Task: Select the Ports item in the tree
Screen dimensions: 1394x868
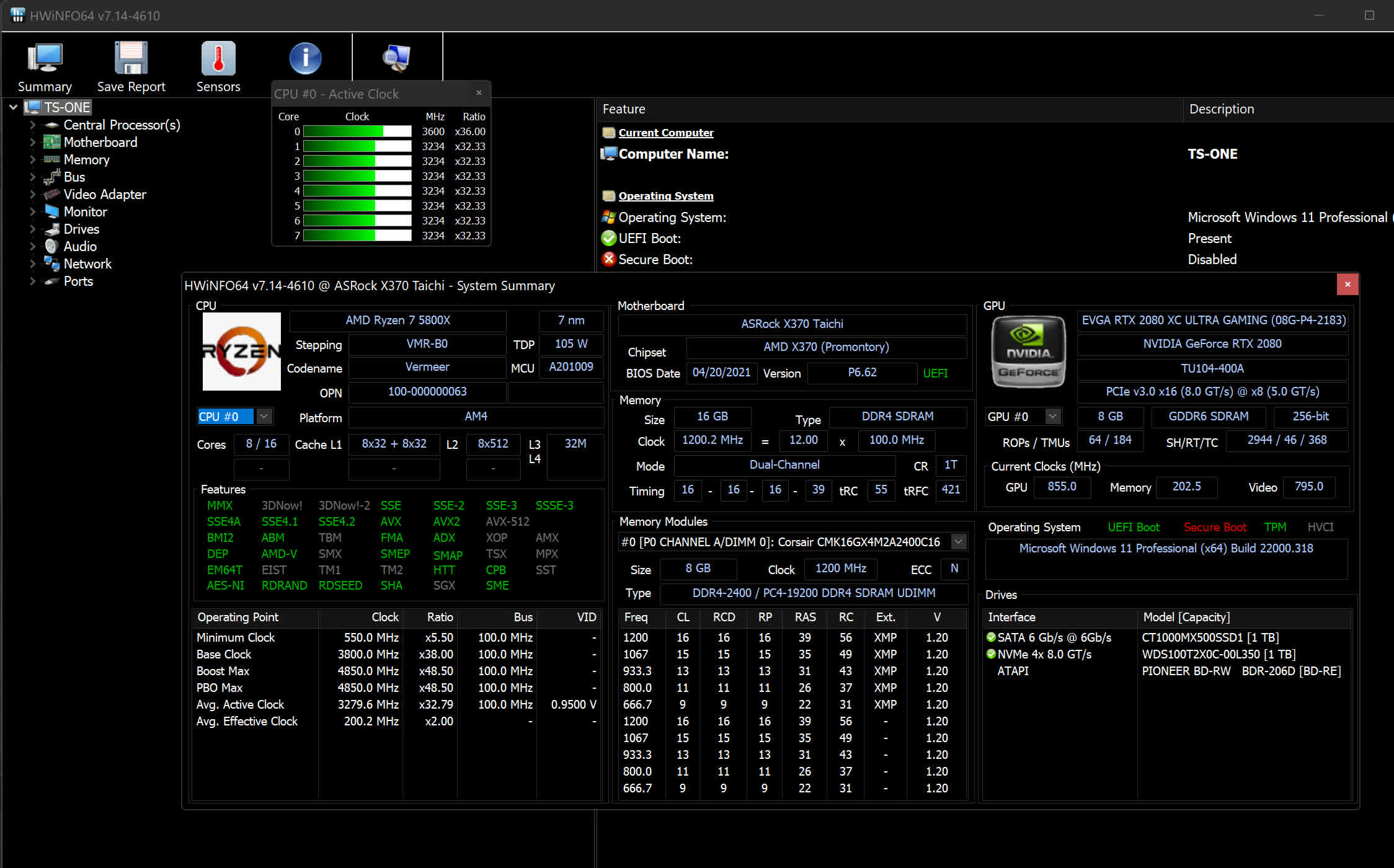Action: point(78,281)
